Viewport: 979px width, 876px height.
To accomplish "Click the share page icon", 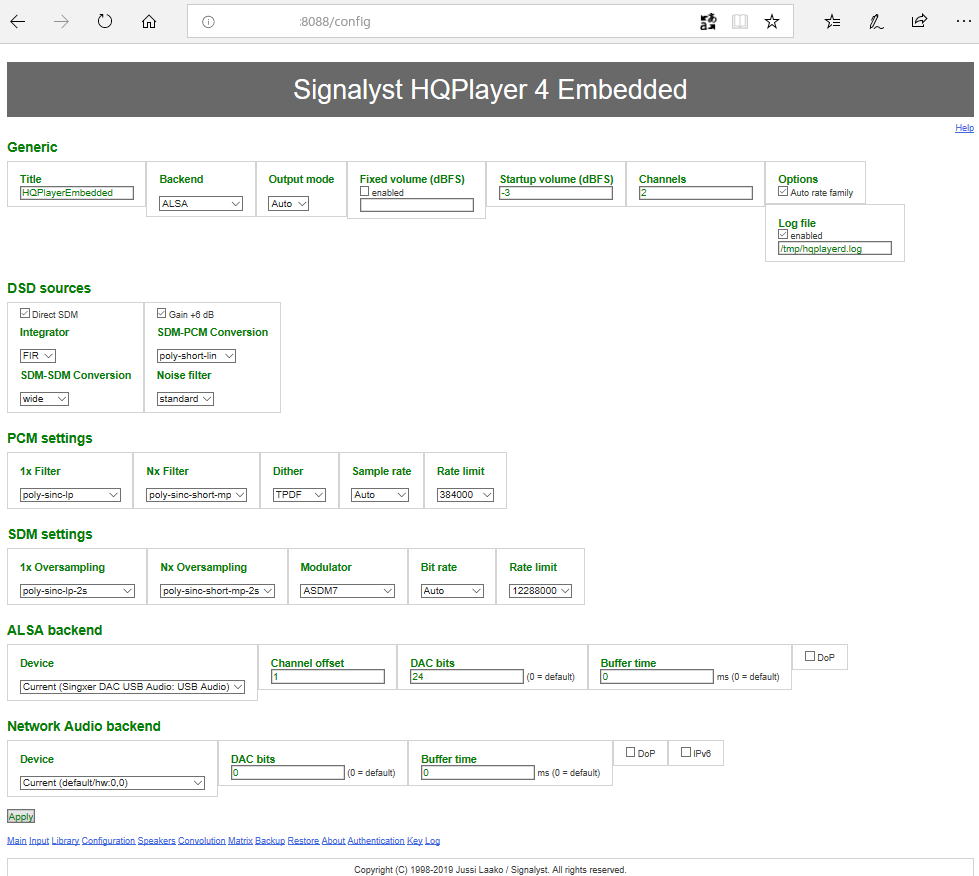I will click(919, 21).
